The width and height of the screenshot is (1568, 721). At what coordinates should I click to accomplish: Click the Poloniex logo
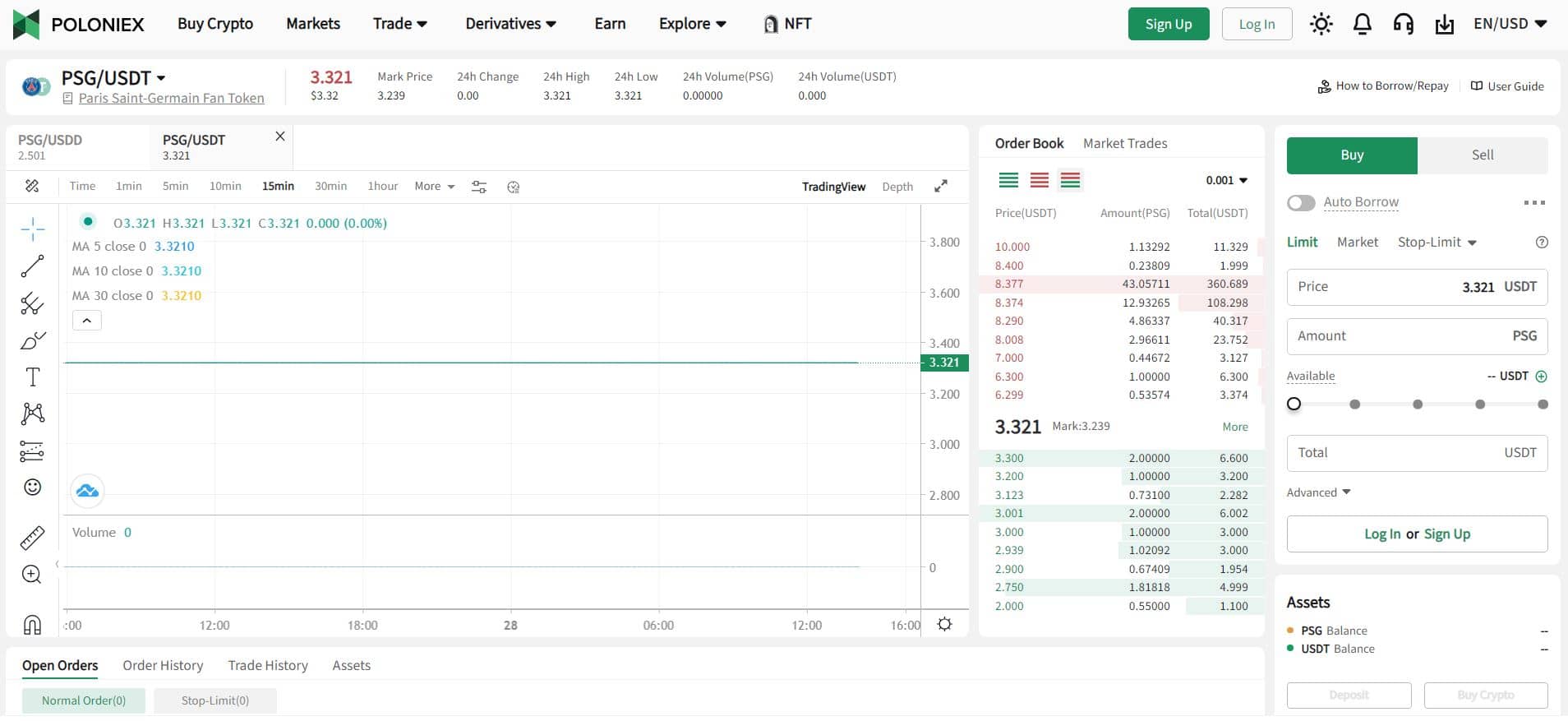point(79,24)
